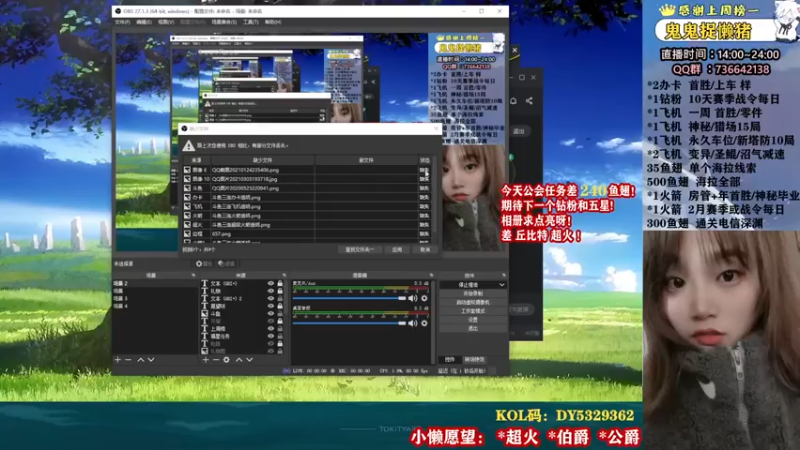Open the 帮助(H) menu
Image resolution: width=800 pixels, height=450 pixels.
point(273,22)
